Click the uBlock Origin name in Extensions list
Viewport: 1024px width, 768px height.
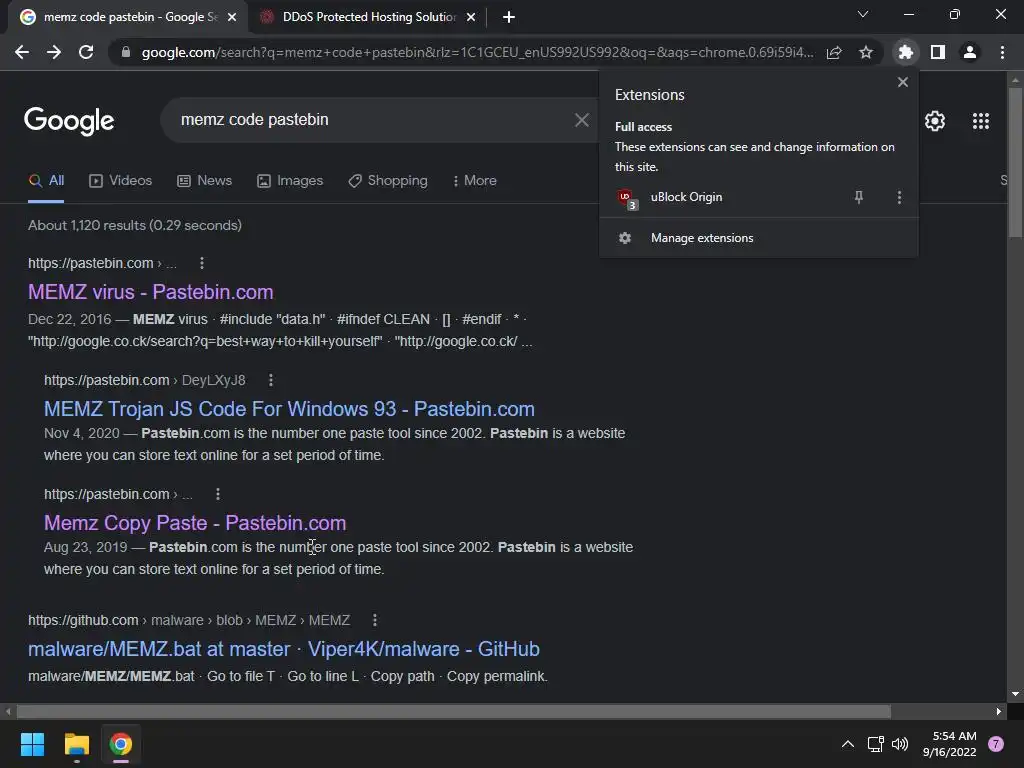(686, 197)
